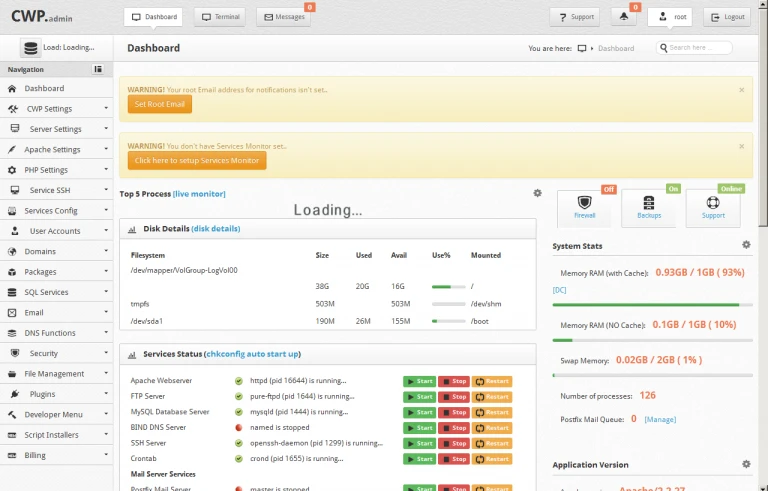Open the Dashboard tab in top bar
768x491 pixels.
(153, 17)
